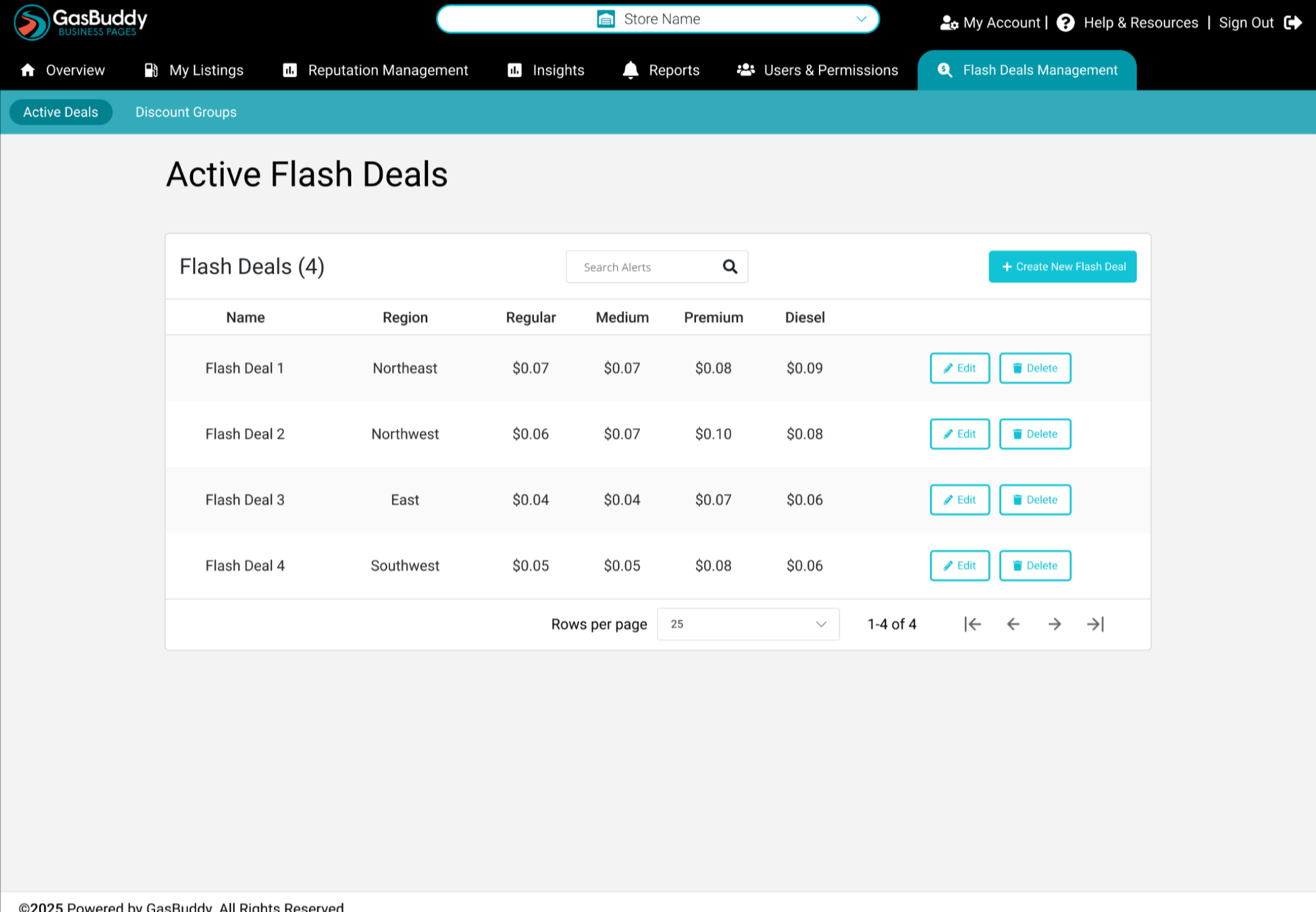Click the Help question mark icon
Screen dimensions: 1316x912
point(1065,22)
